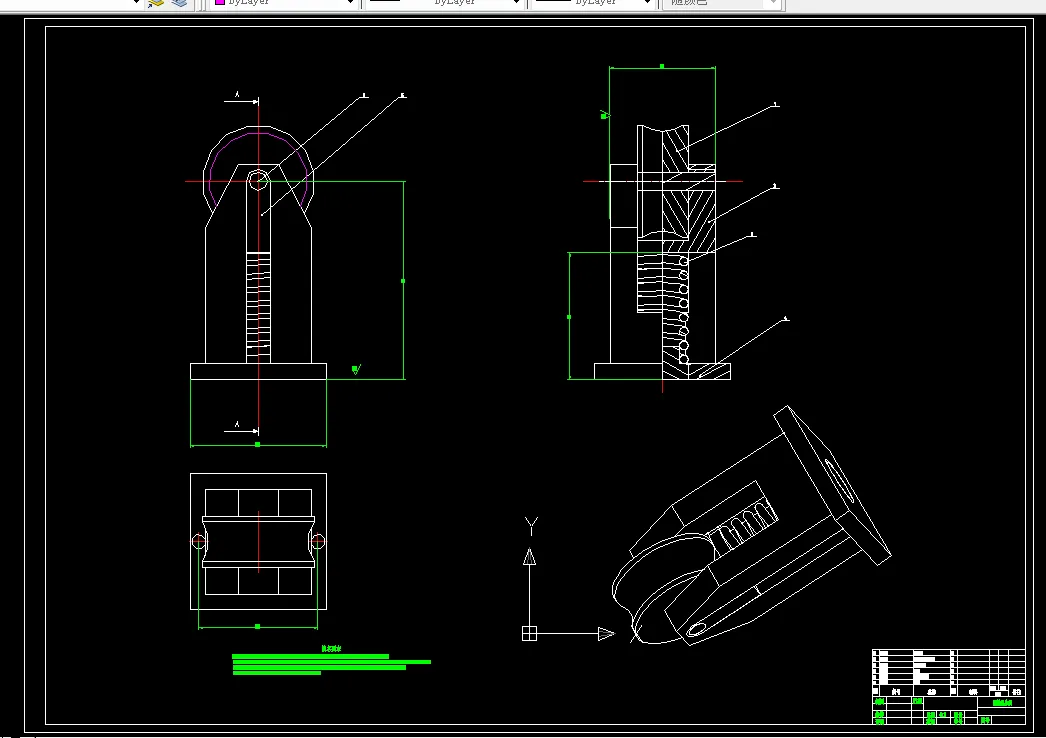This screenshot has height=738, width=1046.
Task: Select the lower section arrow labeled A
Action: (241, 429)
